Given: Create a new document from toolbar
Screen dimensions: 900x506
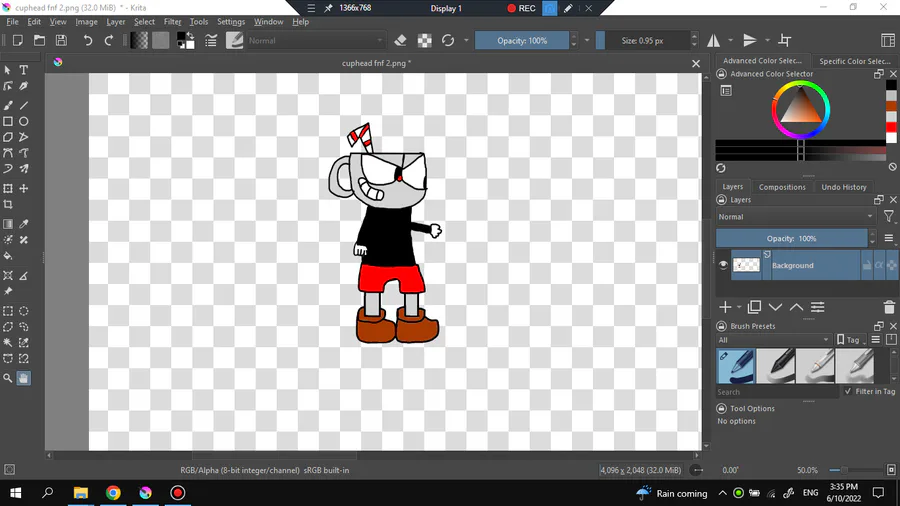Looking at the screenshot, I should pyautogui.click(x=18, y=41).
